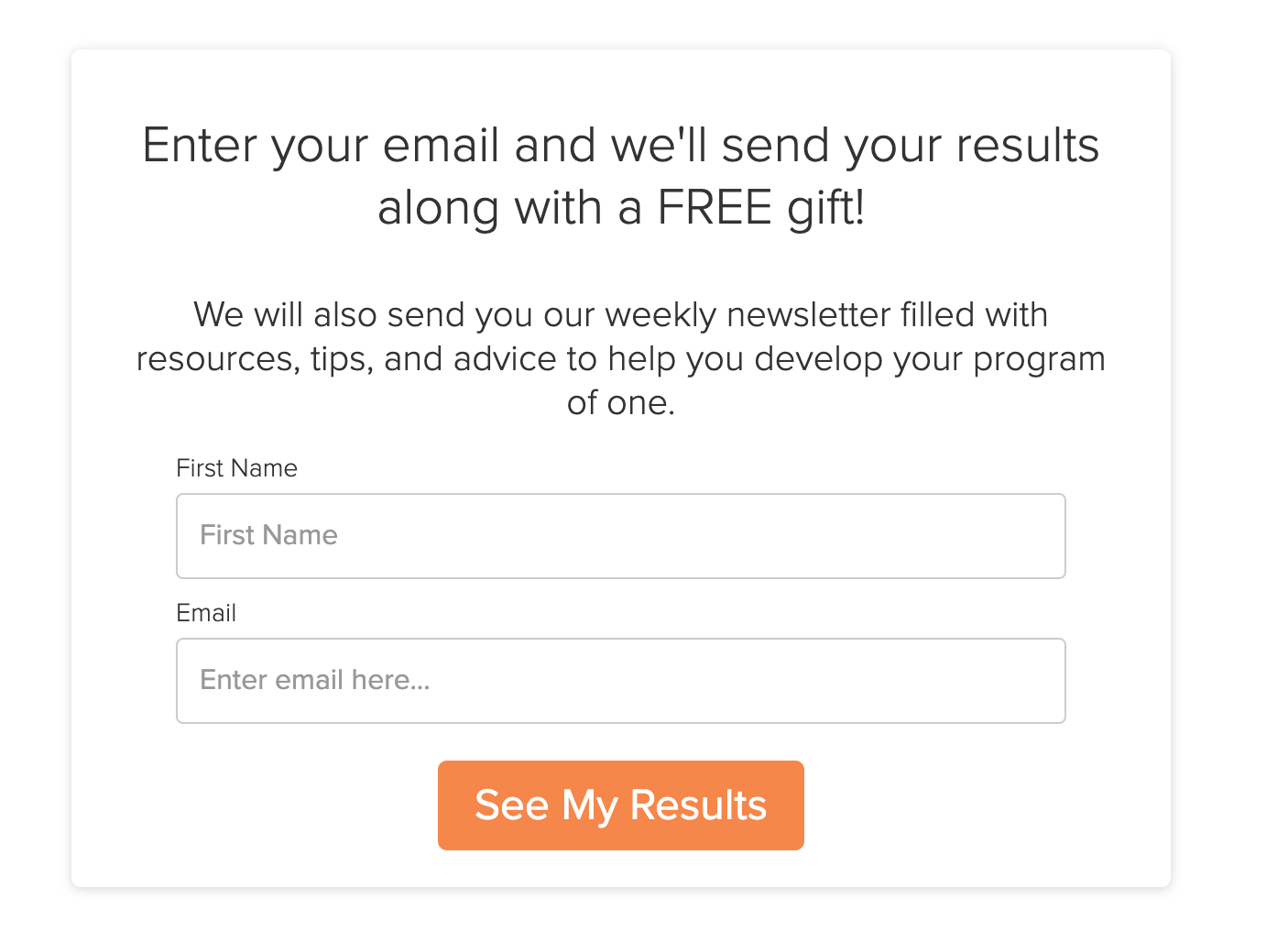Click the "of one." text line
Viewport: 1288px width, 931px height.
[620, 403]
